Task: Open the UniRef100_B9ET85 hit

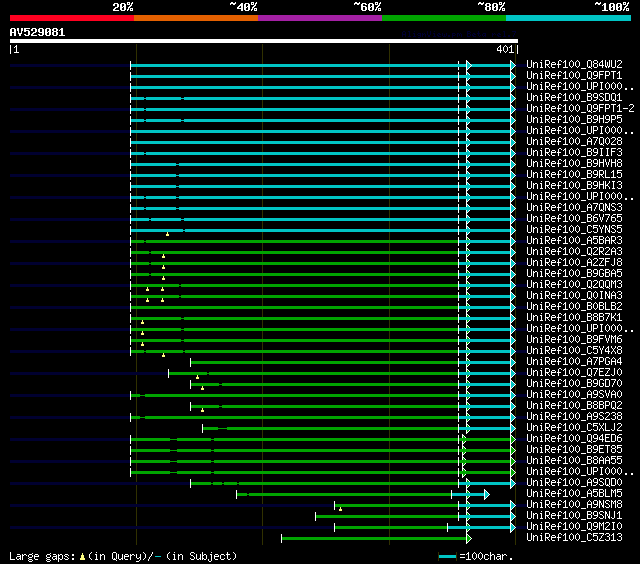Action: (x=574, y=450)
